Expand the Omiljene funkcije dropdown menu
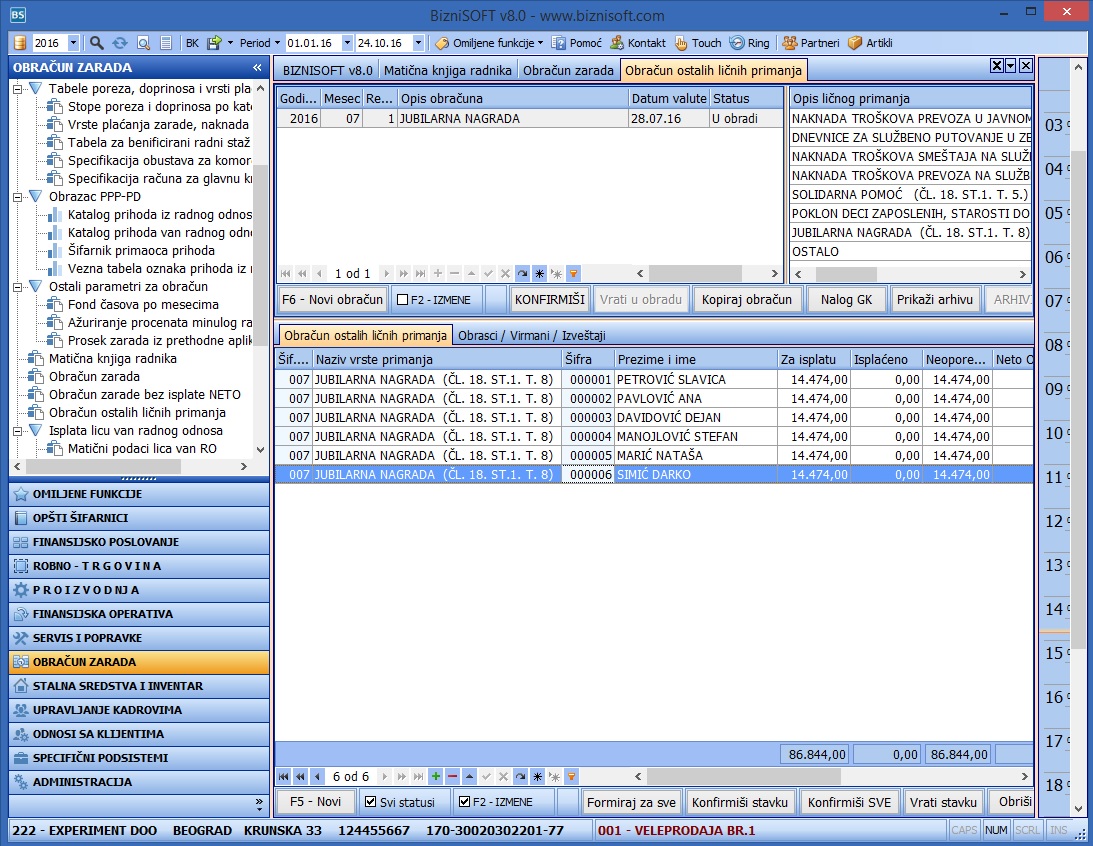The width and height of the screenshot is (1093, 846). (x=541, y=43)
